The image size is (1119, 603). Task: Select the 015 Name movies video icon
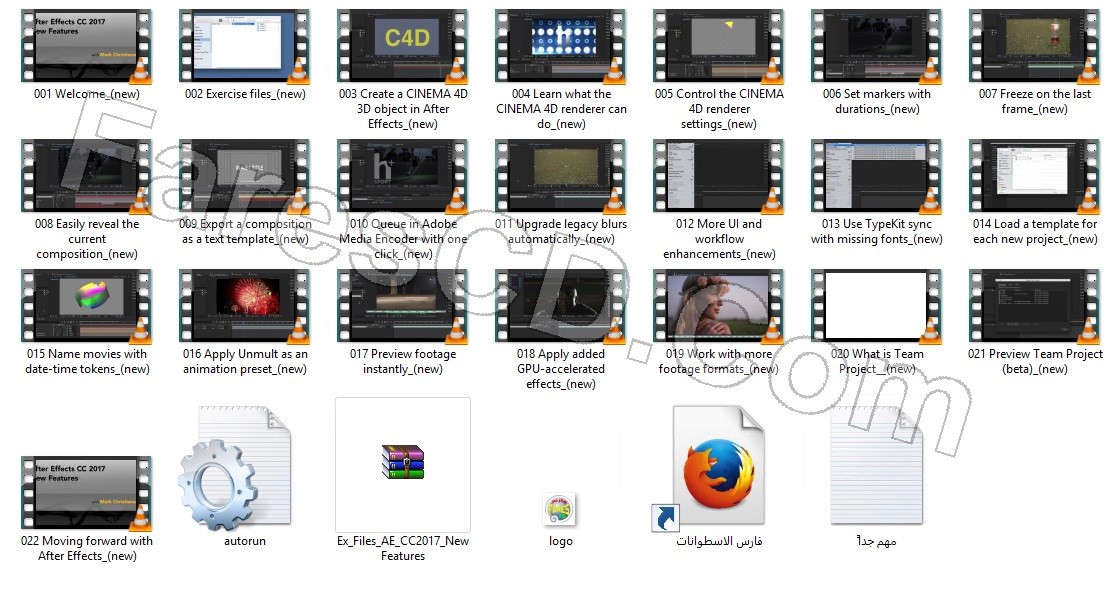pos(86,306)
